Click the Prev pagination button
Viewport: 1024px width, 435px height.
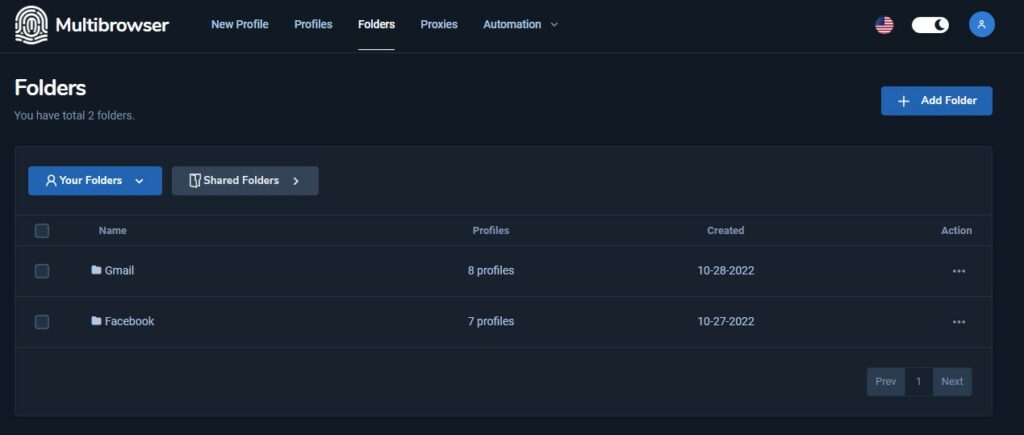[886, 381]
